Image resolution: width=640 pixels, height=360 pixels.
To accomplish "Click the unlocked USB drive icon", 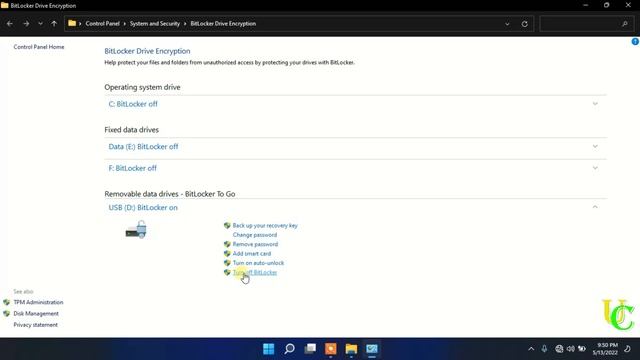I will point(136,229).
